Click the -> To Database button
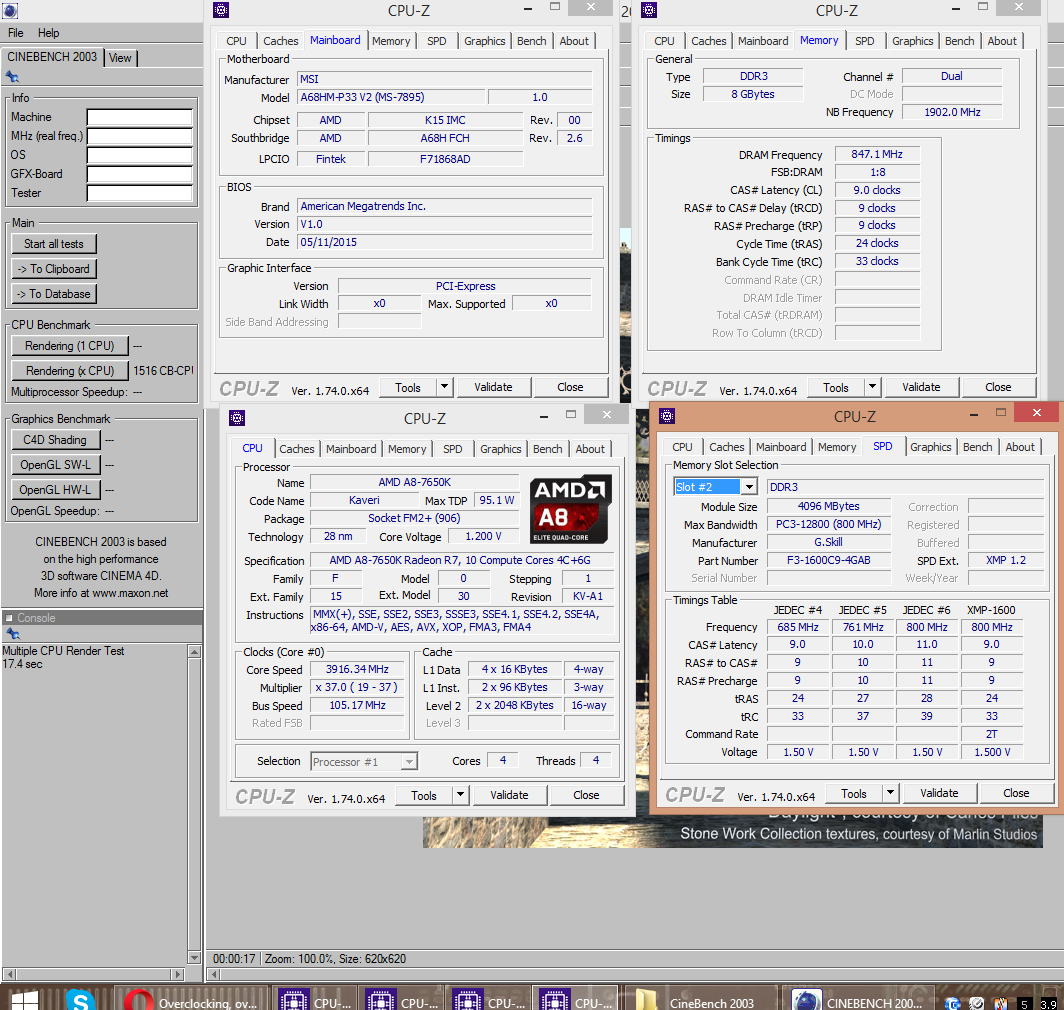 pyautogui.click(x=54, y=294)
